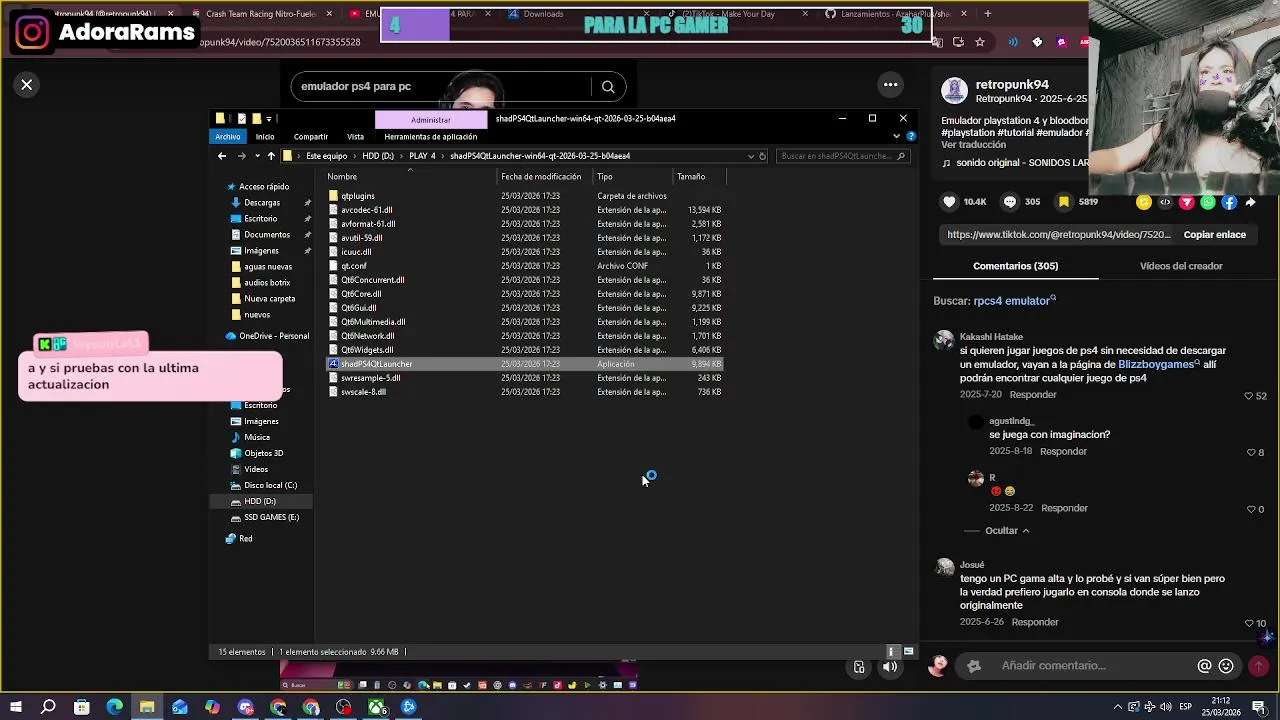Click Este equipo in the address breadcrumb
This screenshot has width=1280, height=720.
pyautogui.click(x=326, y=156)
